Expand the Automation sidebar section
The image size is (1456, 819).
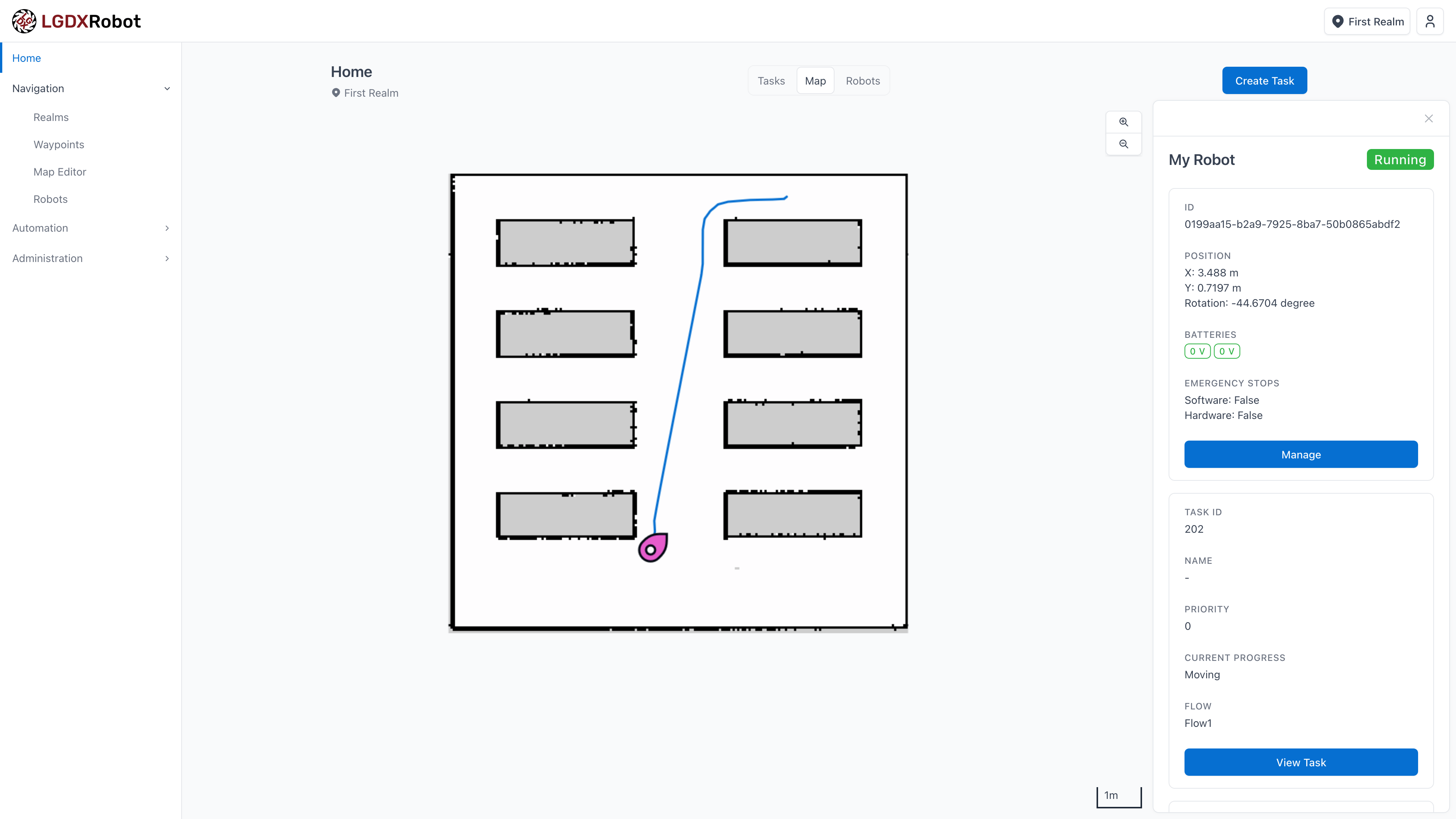(x=167, y=228)
